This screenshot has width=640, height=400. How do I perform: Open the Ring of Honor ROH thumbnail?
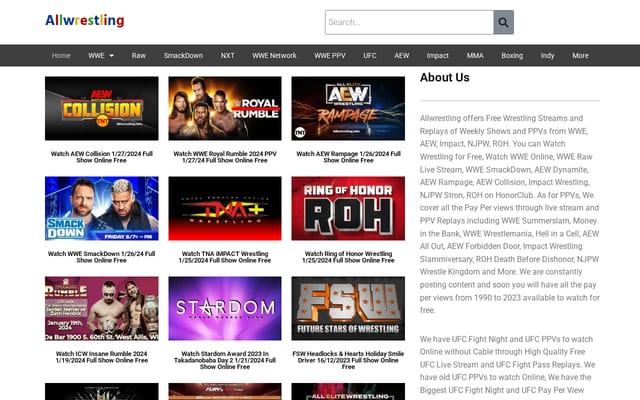(x=348, y=209)
